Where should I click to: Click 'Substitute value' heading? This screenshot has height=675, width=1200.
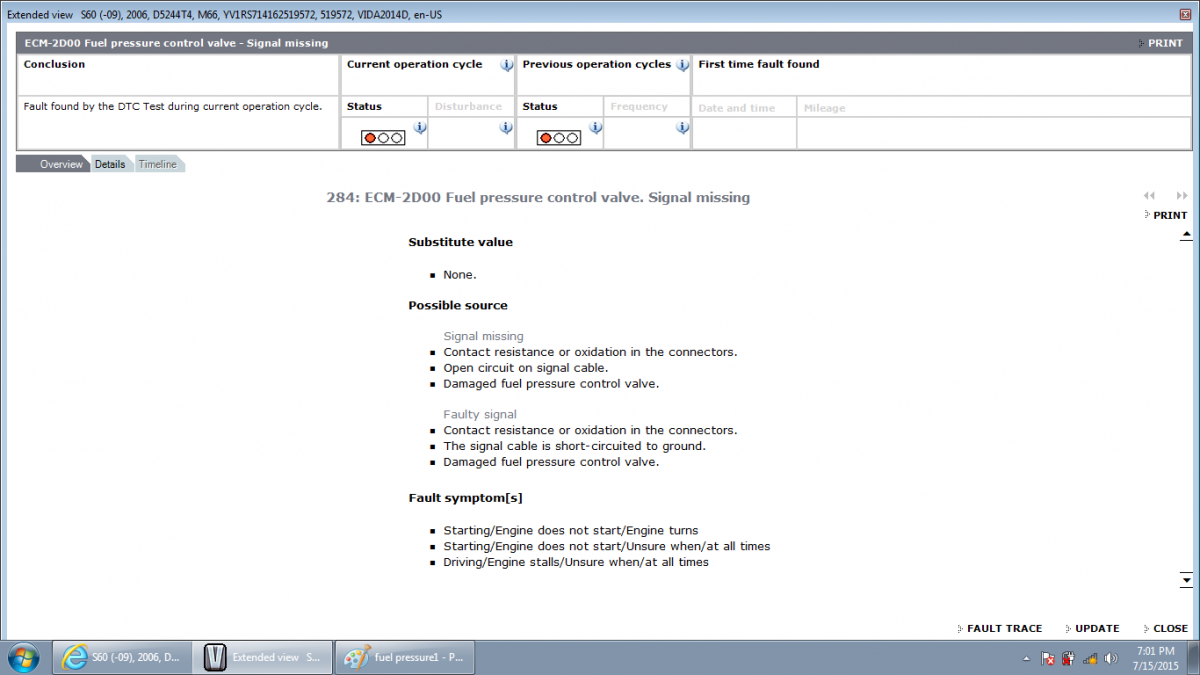coord(460,242)
